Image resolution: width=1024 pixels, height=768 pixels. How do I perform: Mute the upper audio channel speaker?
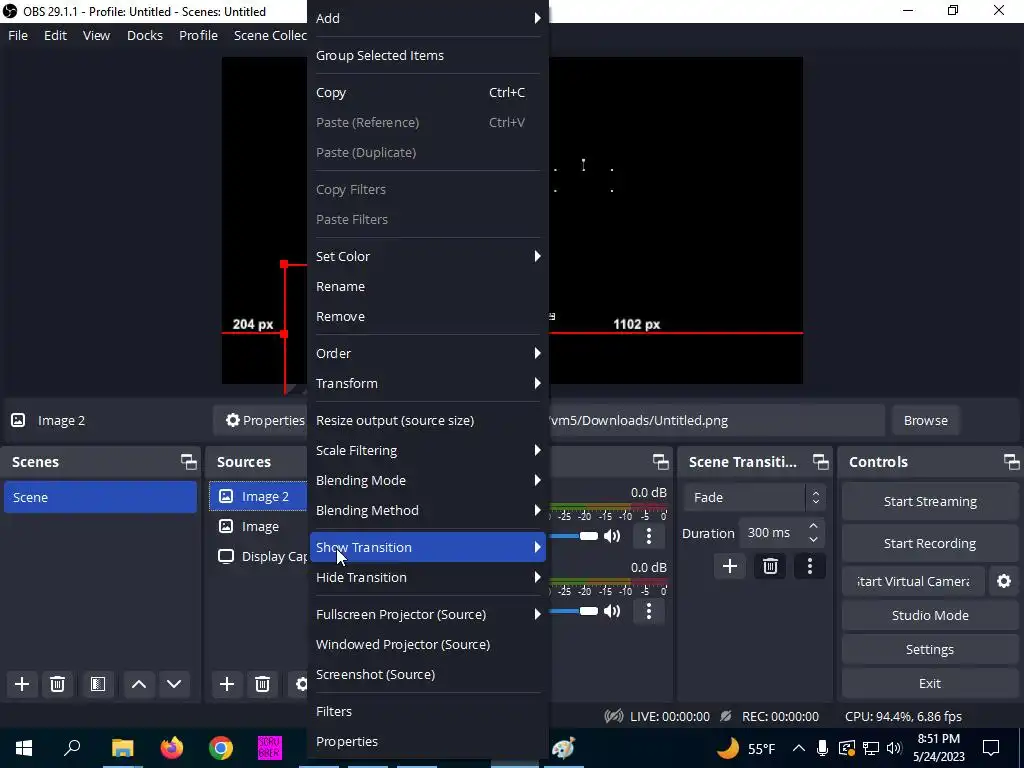612,536
